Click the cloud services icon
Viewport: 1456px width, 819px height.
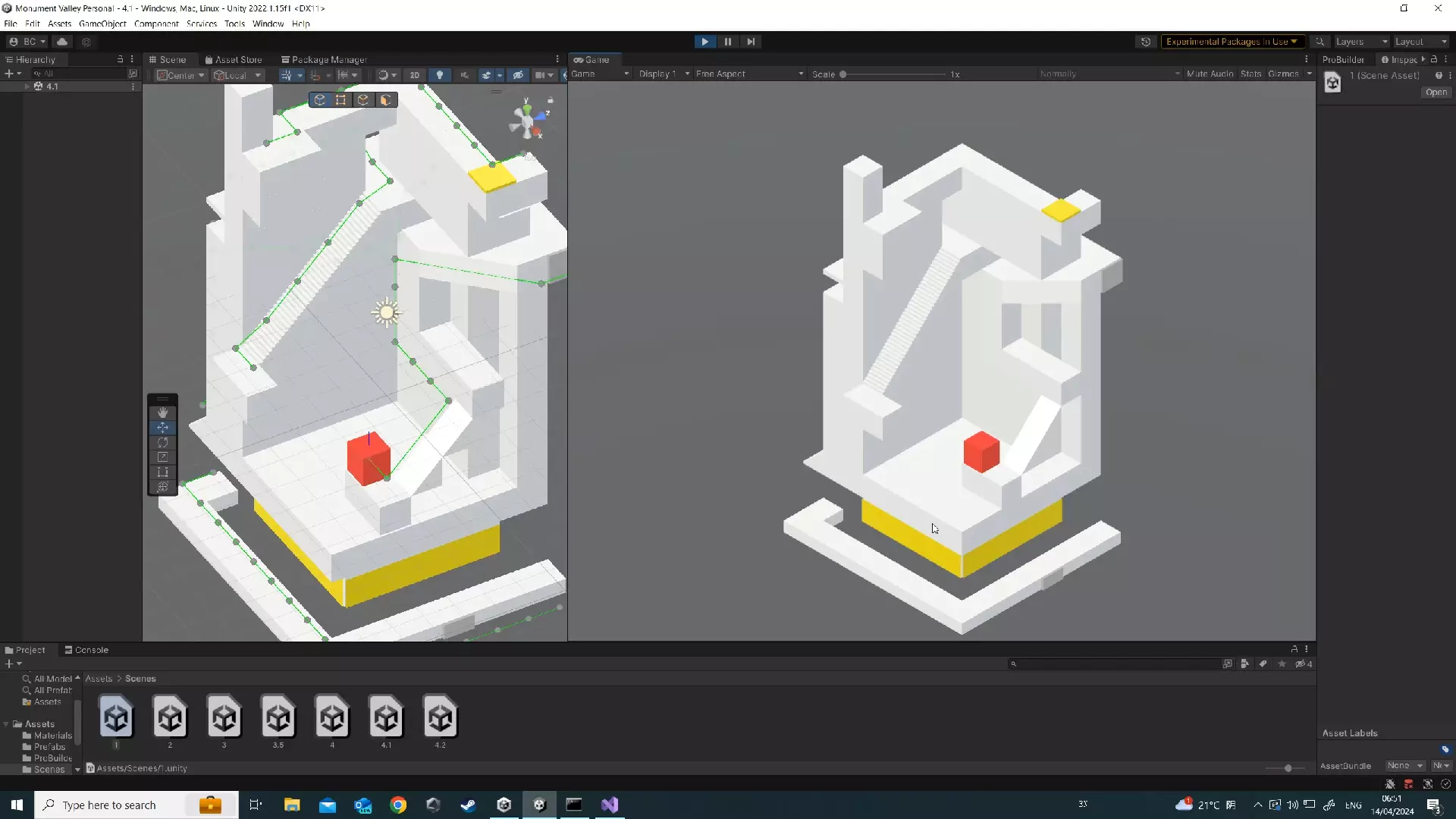[x=62, y=42]
